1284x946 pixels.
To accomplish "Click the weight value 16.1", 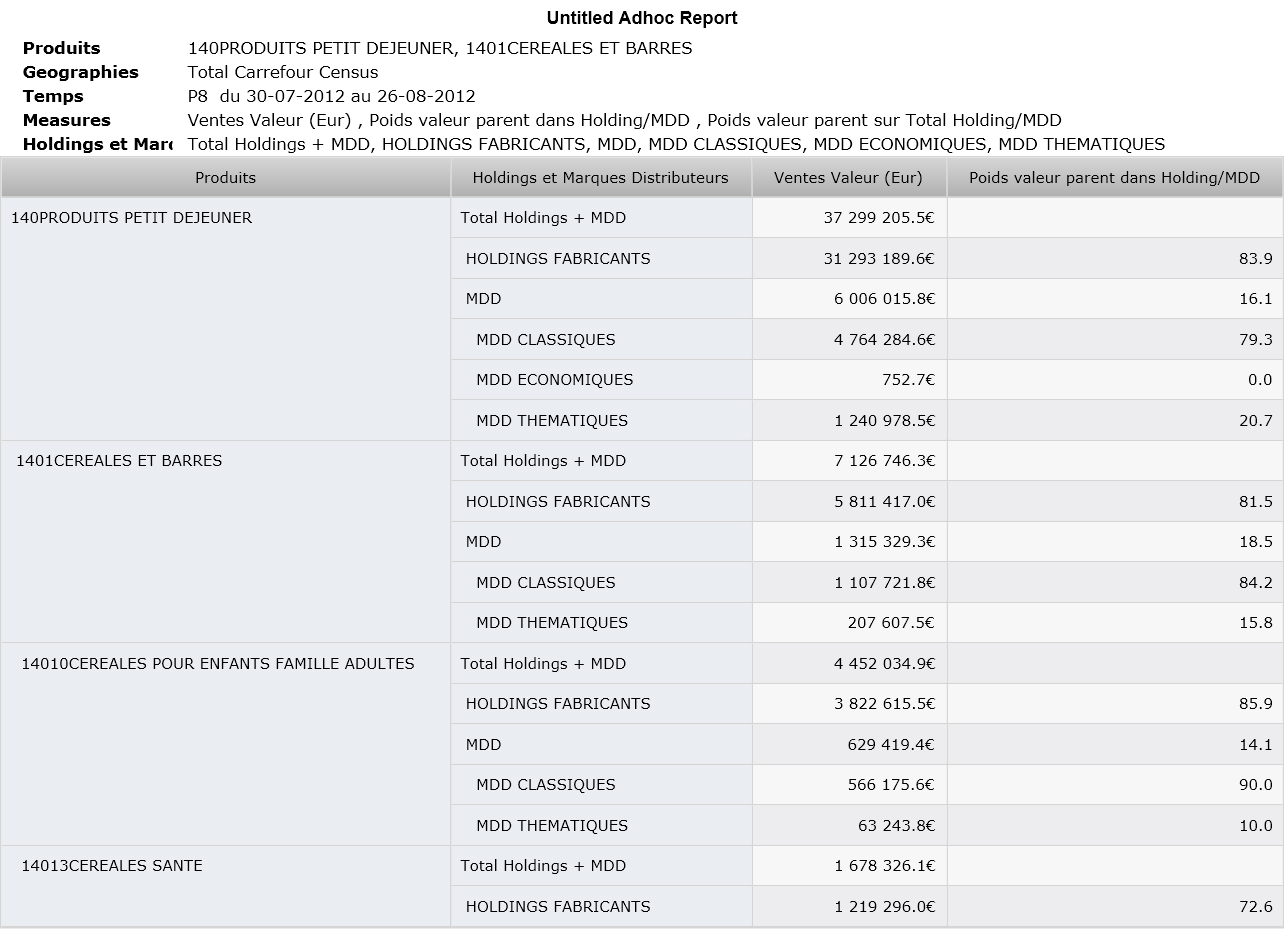I will click(x=1255, y=299).
